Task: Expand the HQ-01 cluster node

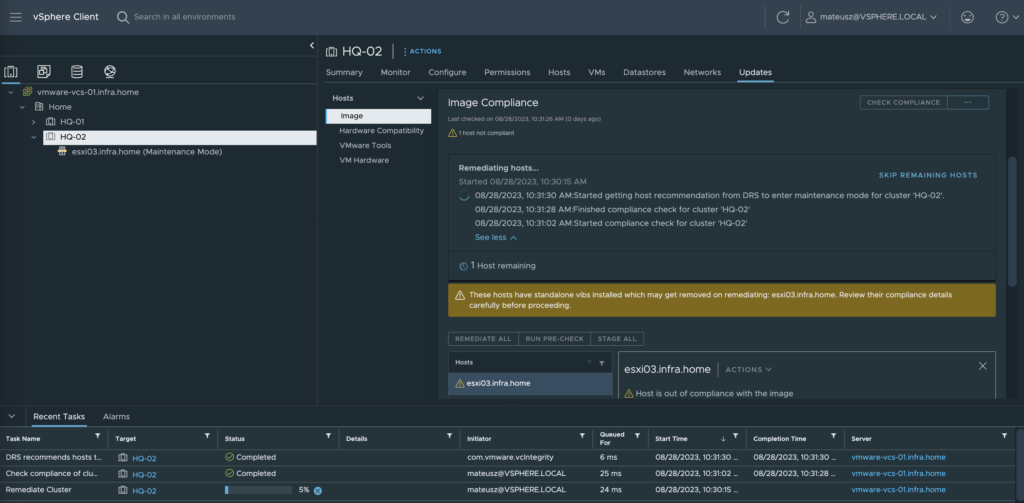Action: pyautogui.click(x=33, y=122)
